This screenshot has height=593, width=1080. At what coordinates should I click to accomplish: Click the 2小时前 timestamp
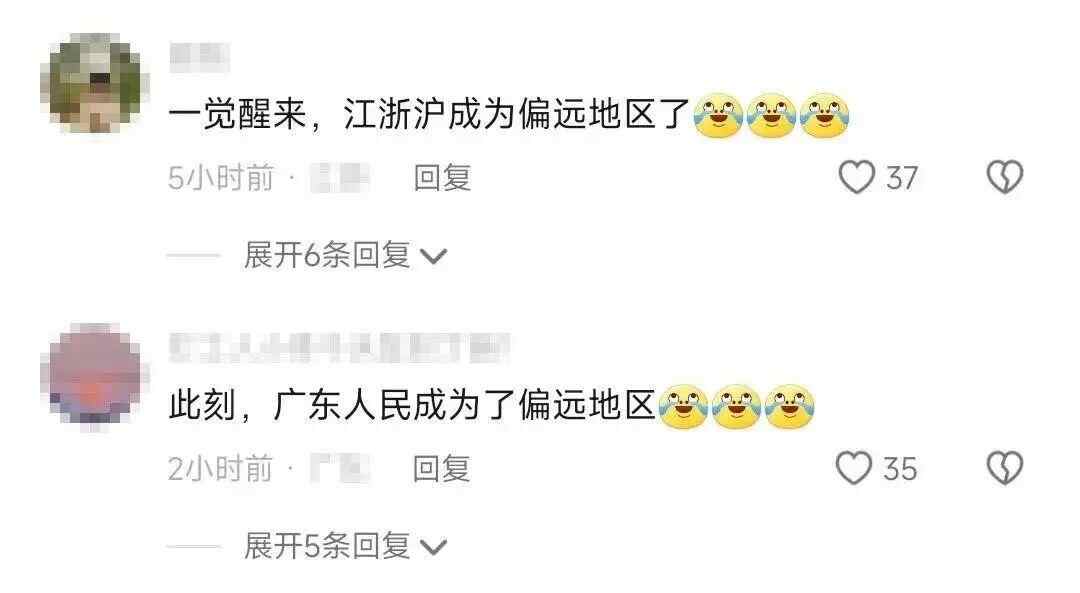tap(220, 470)
